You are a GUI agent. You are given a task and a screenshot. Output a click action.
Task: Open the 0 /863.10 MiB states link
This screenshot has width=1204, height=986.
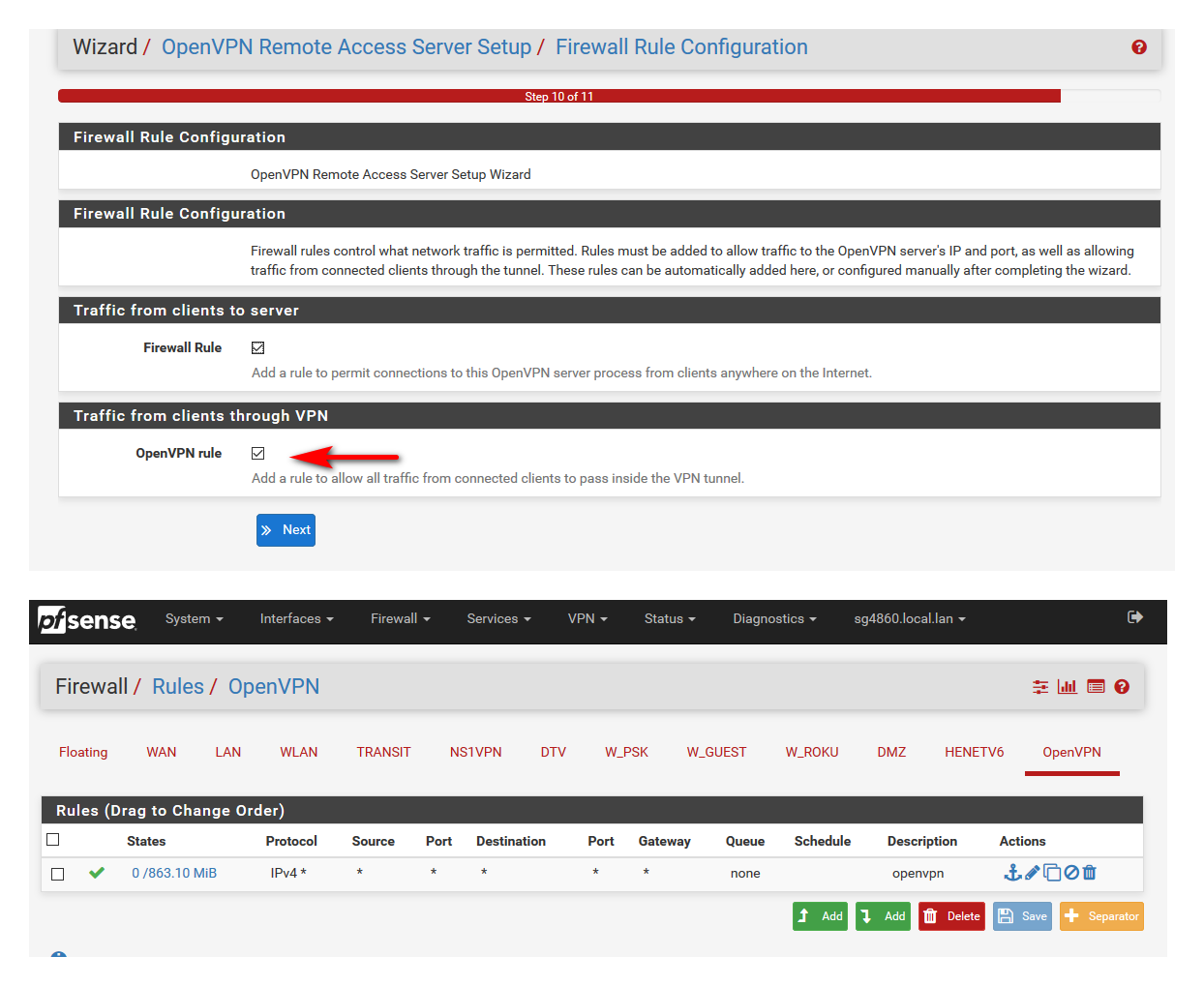pos(174,874)
